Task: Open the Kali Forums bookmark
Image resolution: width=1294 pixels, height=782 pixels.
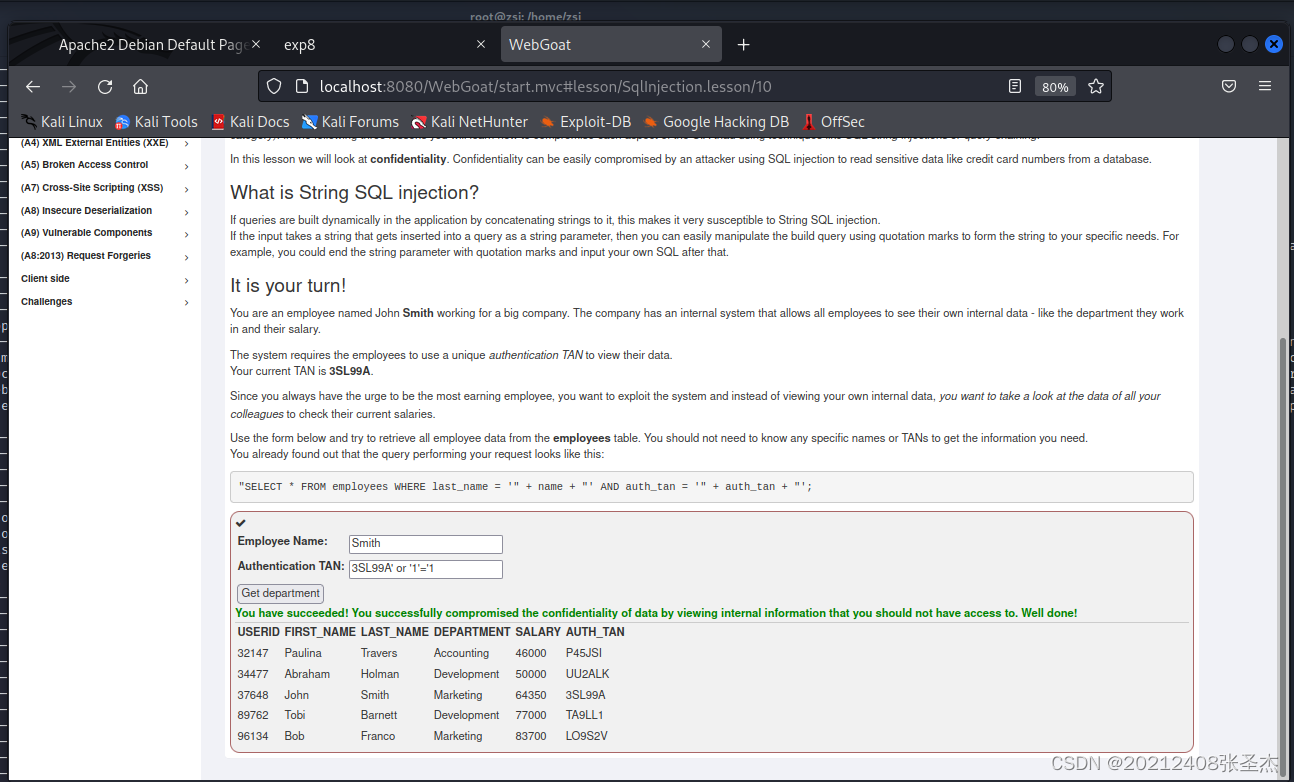Action: coord(350,122)
